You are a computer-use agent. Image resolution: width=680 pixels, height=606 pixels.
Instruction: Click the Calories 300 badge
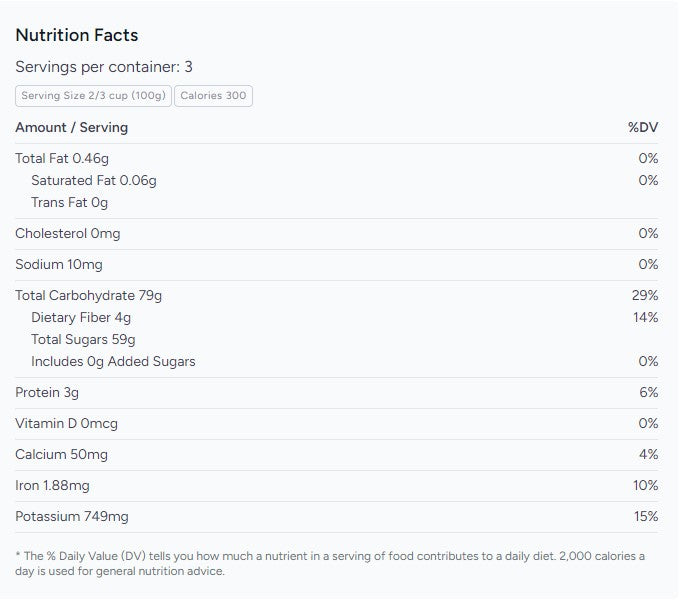point(214,96)
